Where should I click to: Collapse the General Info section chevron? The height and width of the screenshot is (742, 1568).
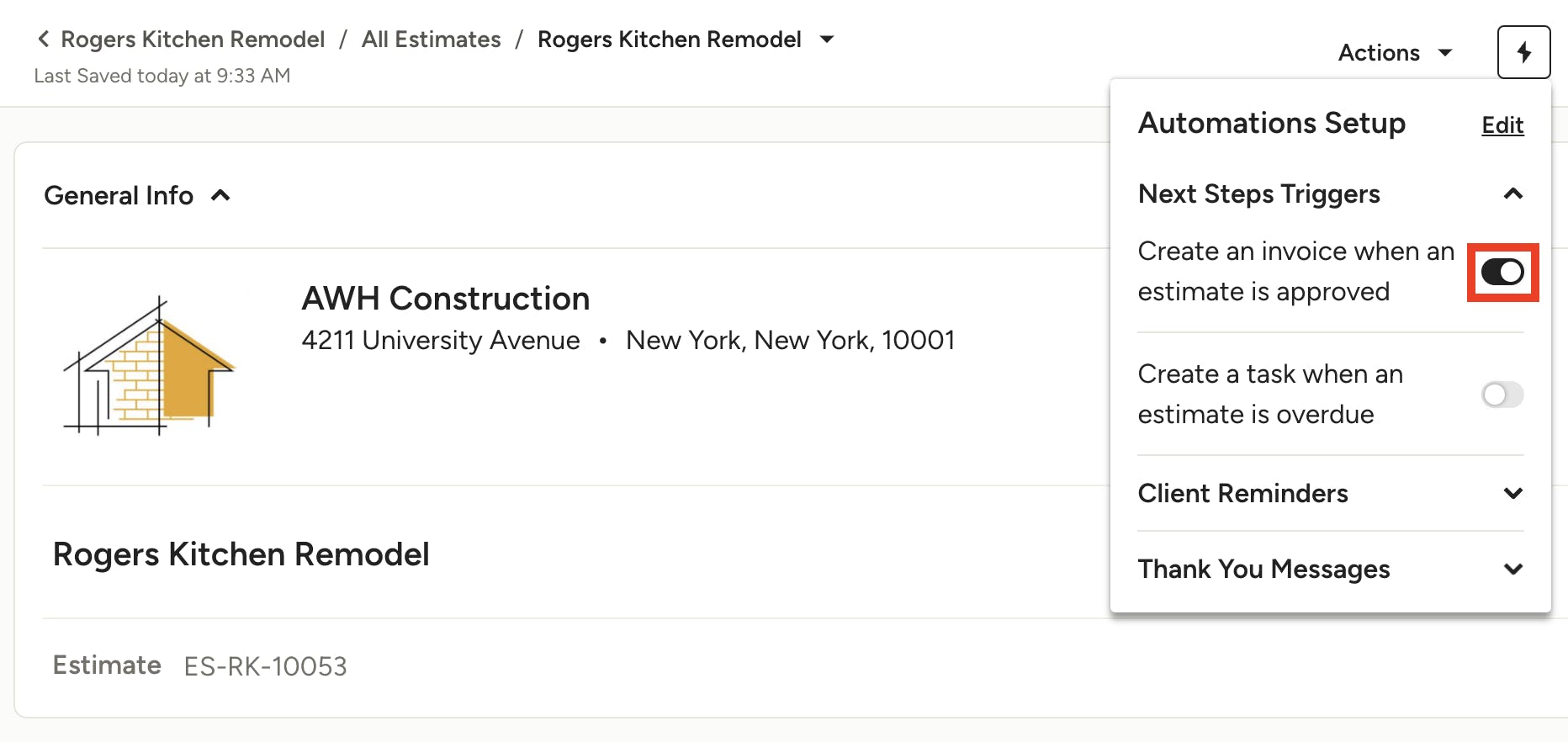click(x=220, y=195)
